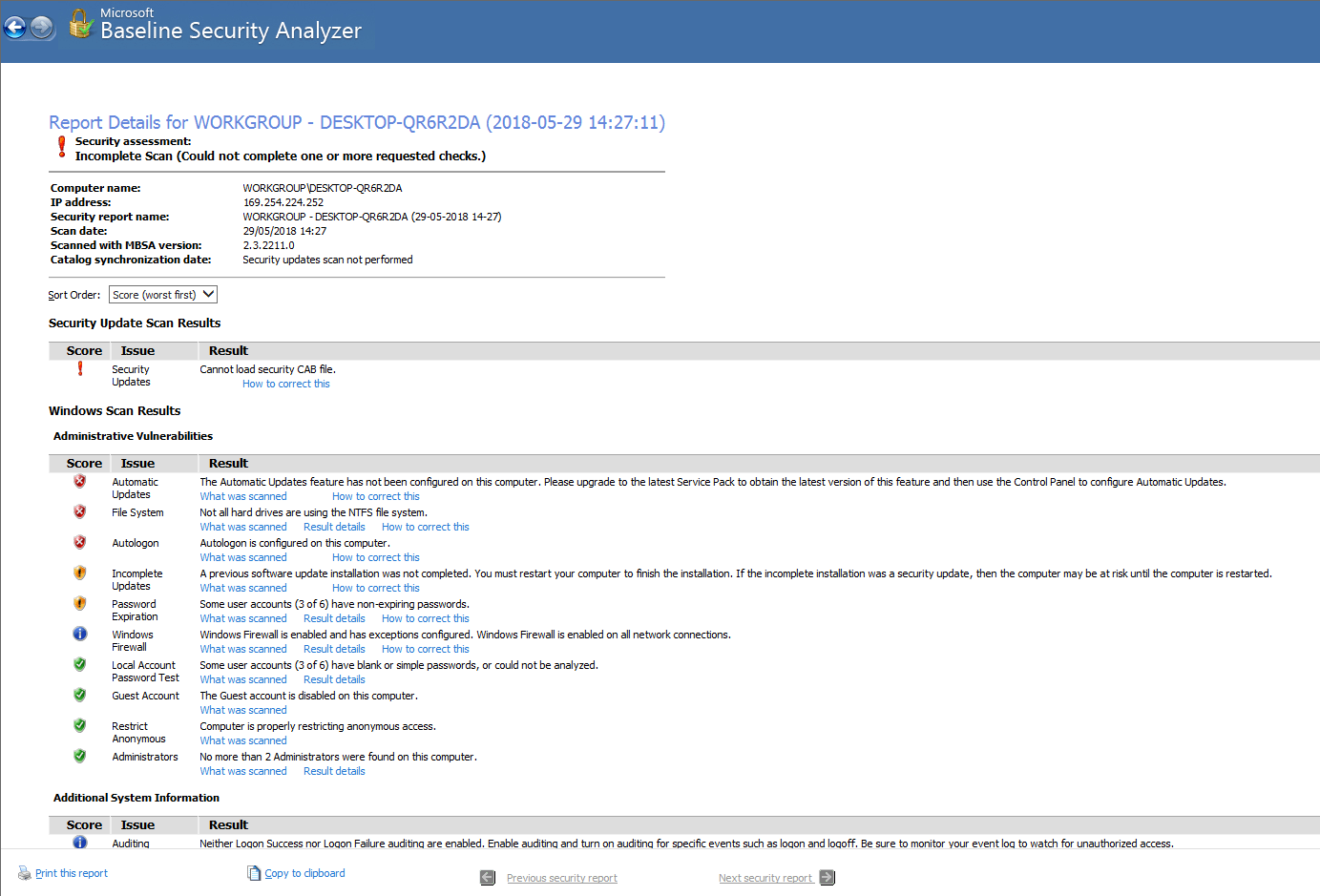Click the Forward arrow navigation button
Image resolution: width=1320 pixels, height=896 pixels.
(42, 28)
